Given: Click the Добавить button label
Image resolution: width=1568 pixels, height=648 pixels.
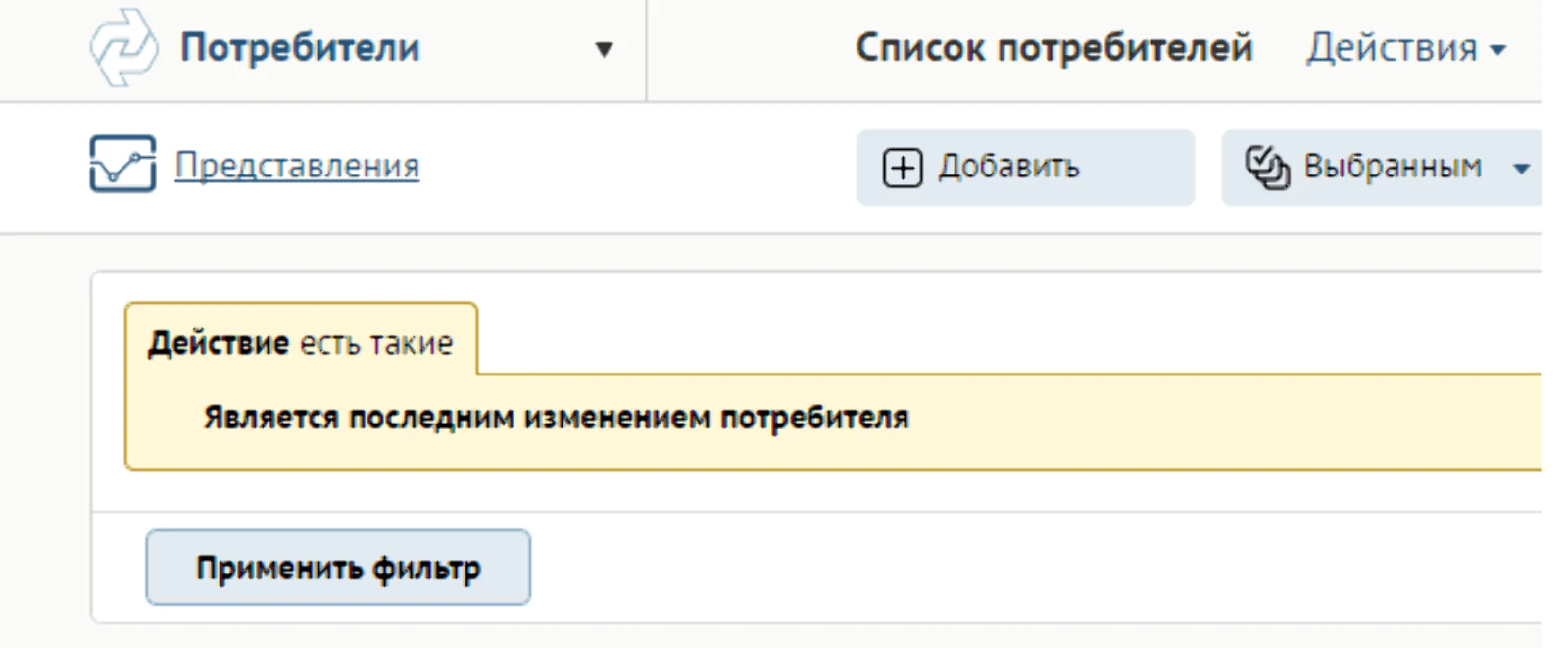Looking at the screenshot, I should tap(1009, 167).
